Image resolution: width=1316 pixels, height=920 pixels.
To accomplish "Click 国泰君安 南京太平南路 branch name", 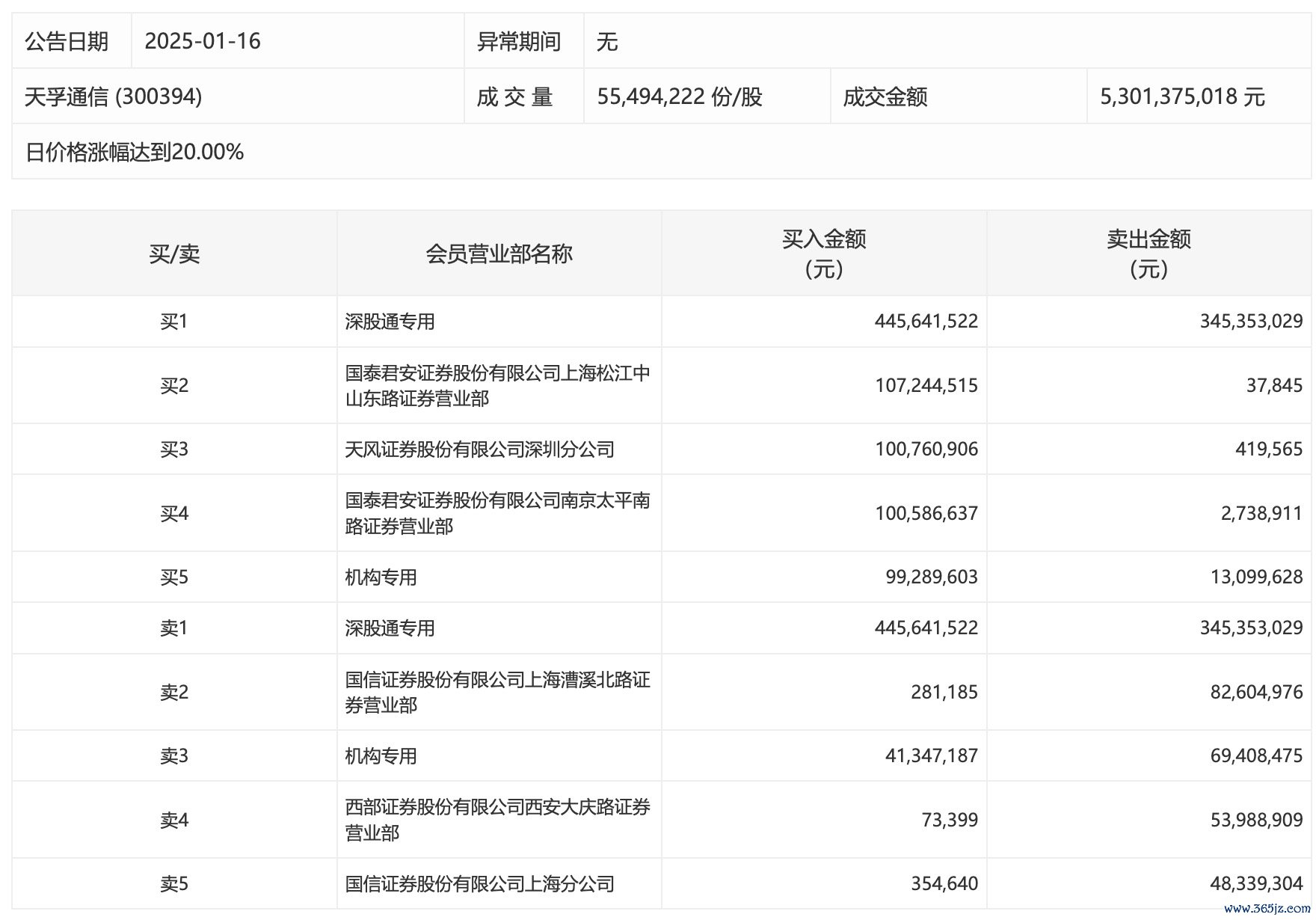I will pyautogui.click(x=497, y=513).
